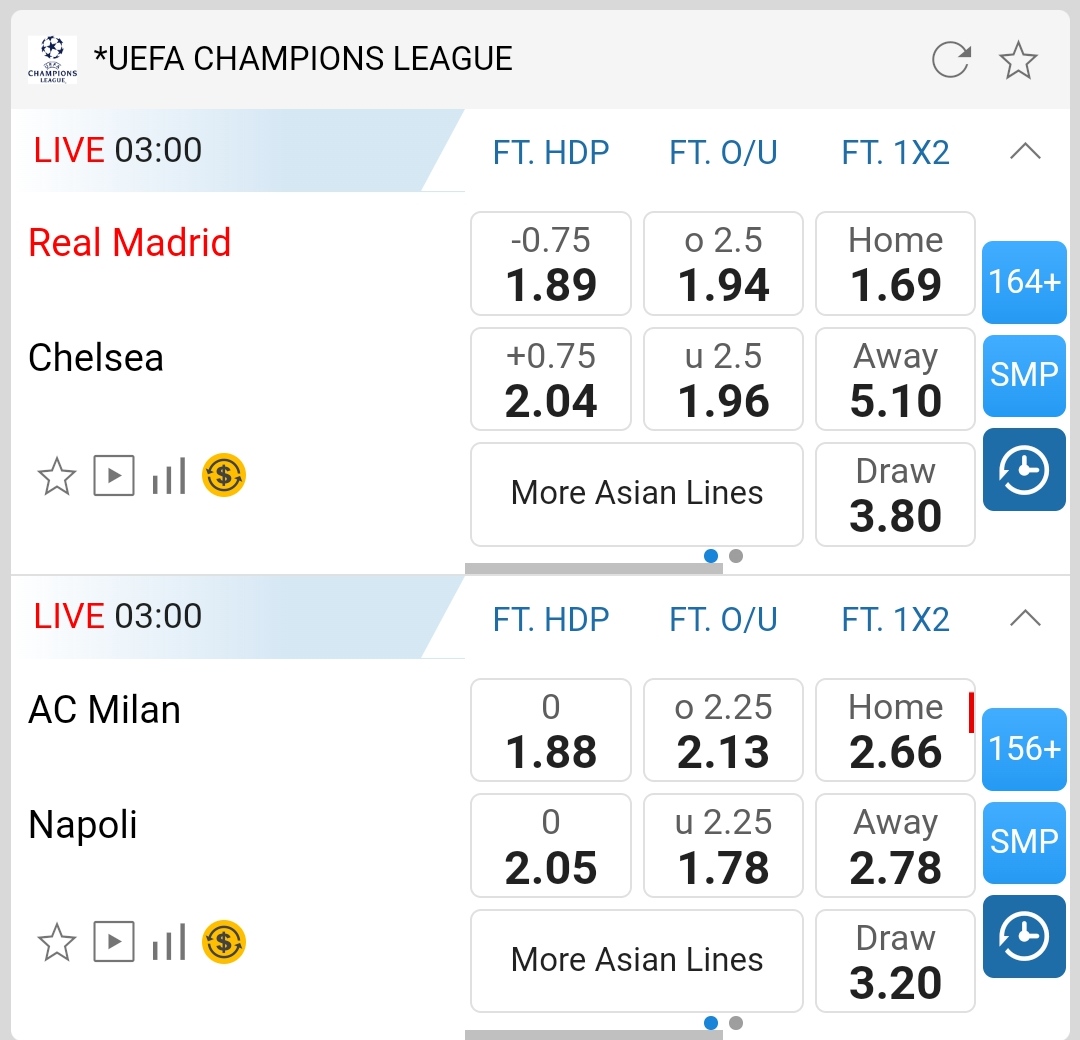Screen dimensions: 1080x1040
Task: Refresh the UEFA Champions League odds
Action: (950, 60)
